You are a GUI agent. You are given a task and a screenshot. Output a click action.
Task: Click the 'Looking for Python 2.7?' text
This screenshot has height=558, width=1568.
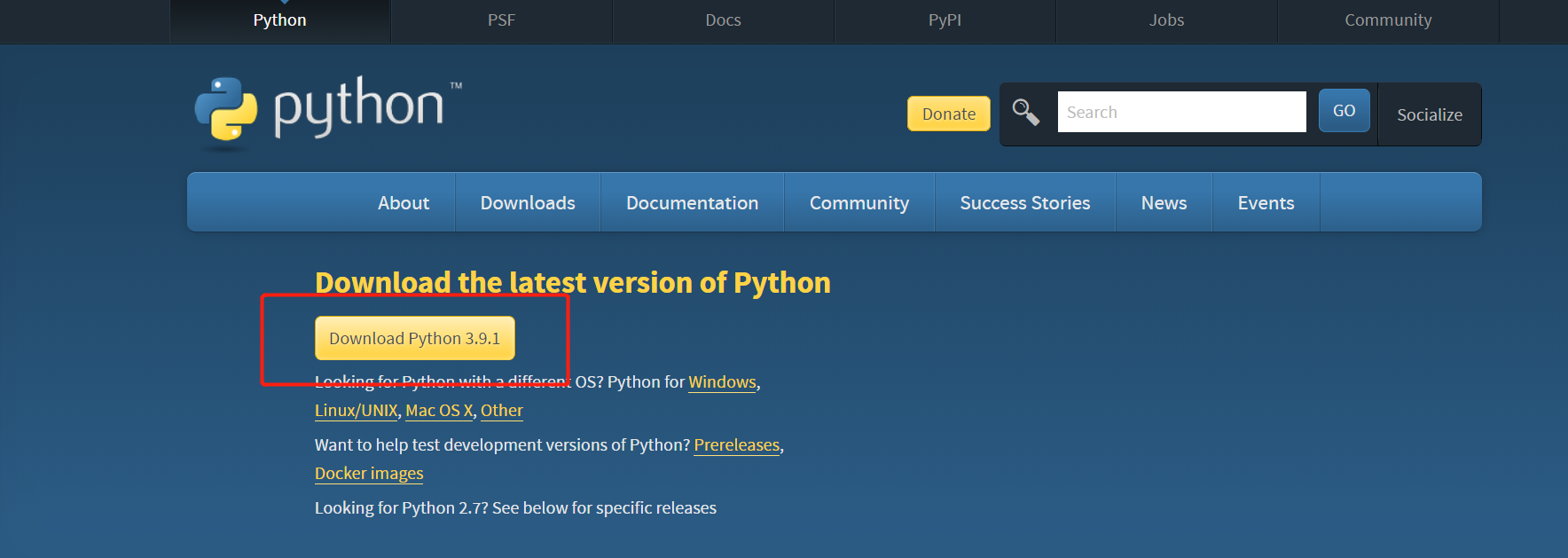click(x=402, y=508)
